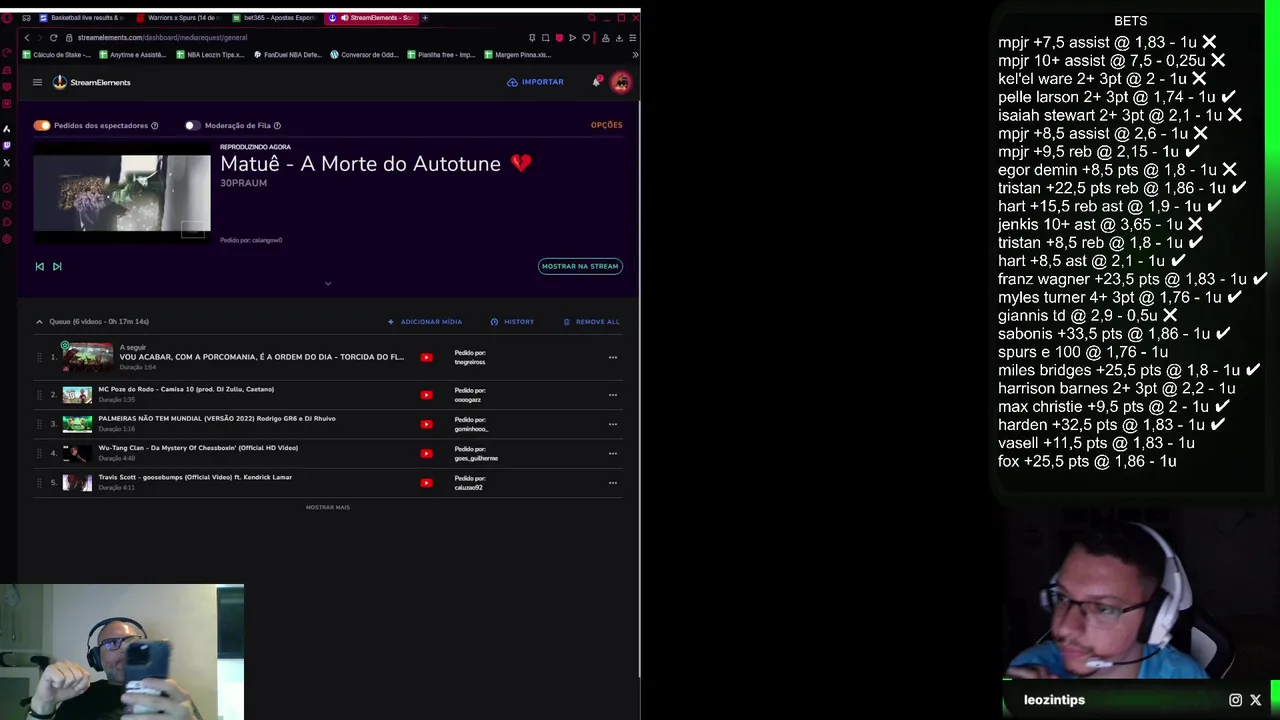1280x720 pixels.
Task: Click Mostrar Mais below the queue
Action: coord(328,507)
